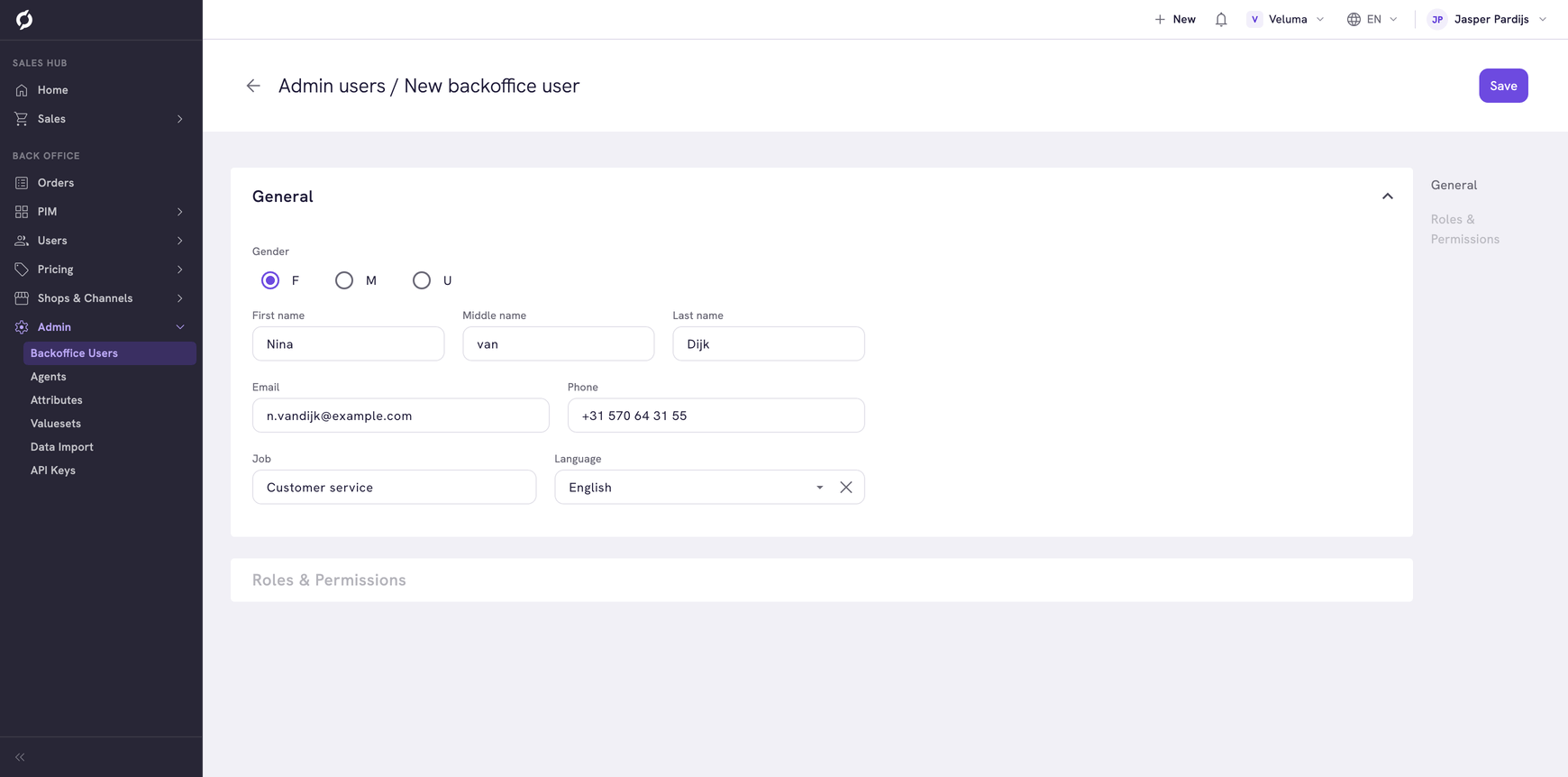This screenshot has height=777, width=1568.
Task: Click the Sales cart icon
Action: pos(22,119)
